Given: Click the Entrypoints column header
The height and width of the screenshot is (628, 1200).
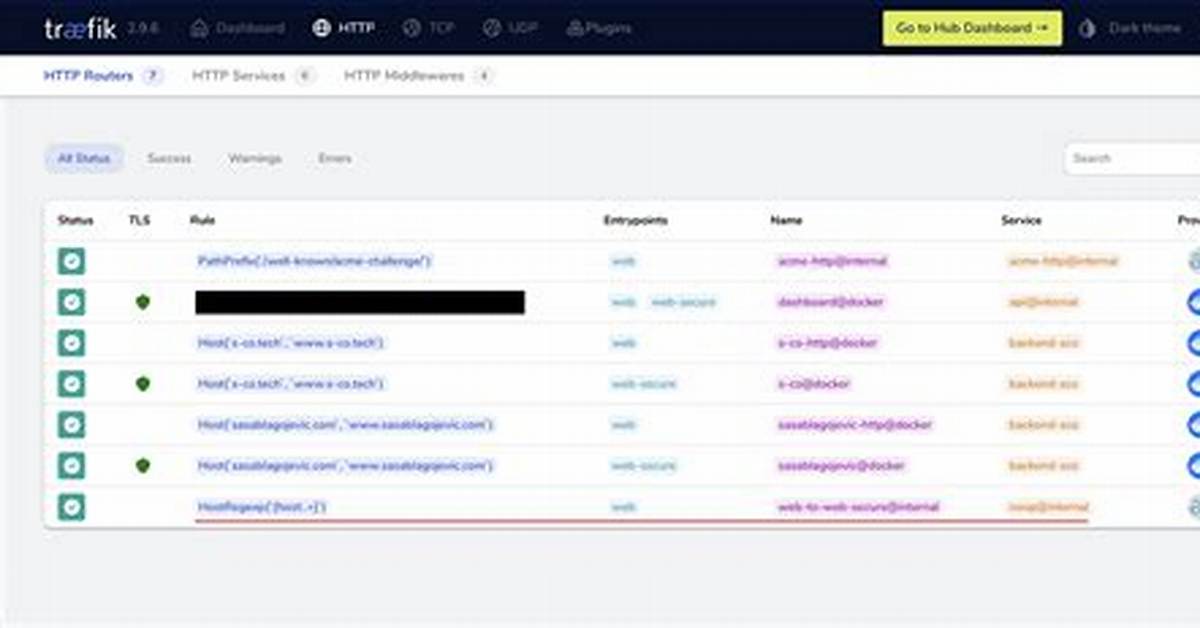Looking at the screenshot, I should pos(636,220).
